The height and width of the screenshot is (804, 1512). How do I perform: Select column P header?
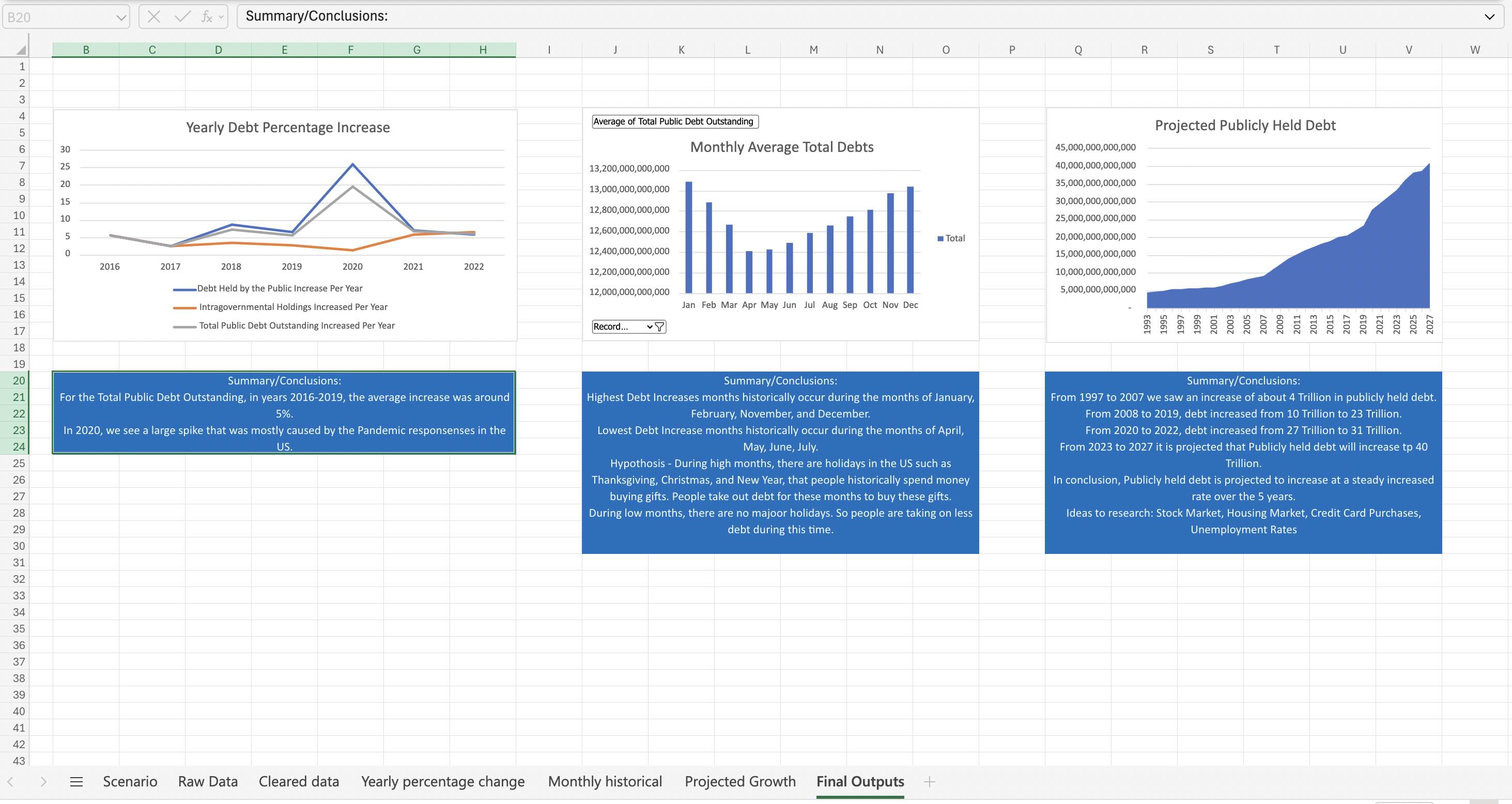(x=1012, y=51)
